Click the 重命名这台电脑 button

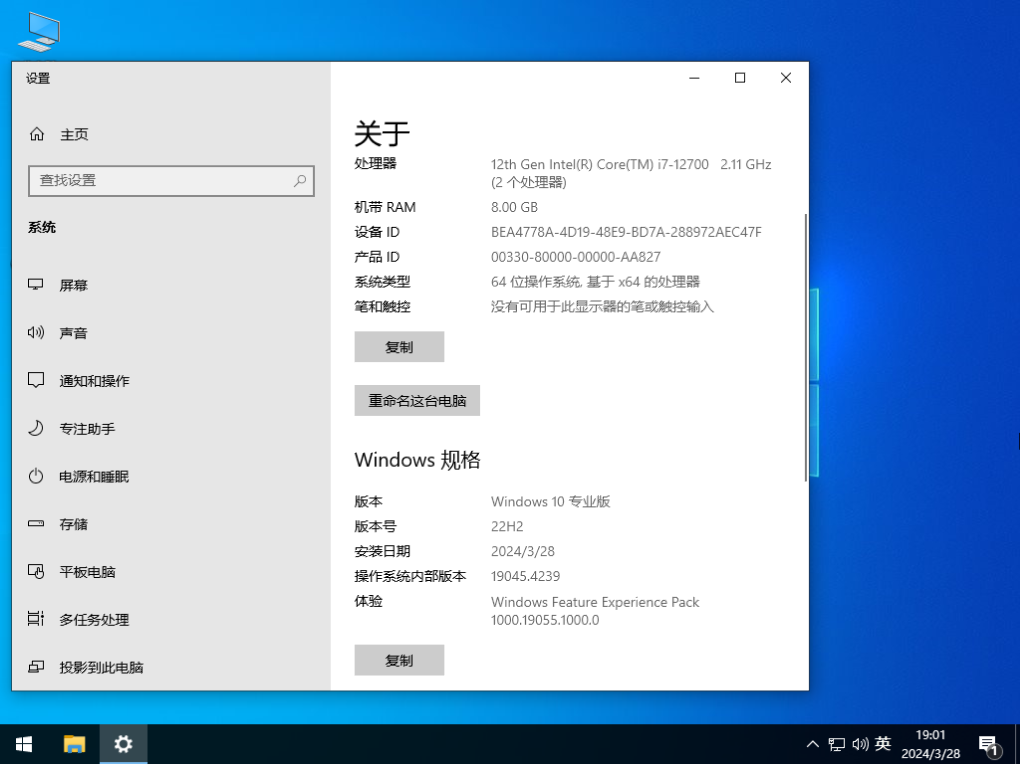[x=417, y=400]
